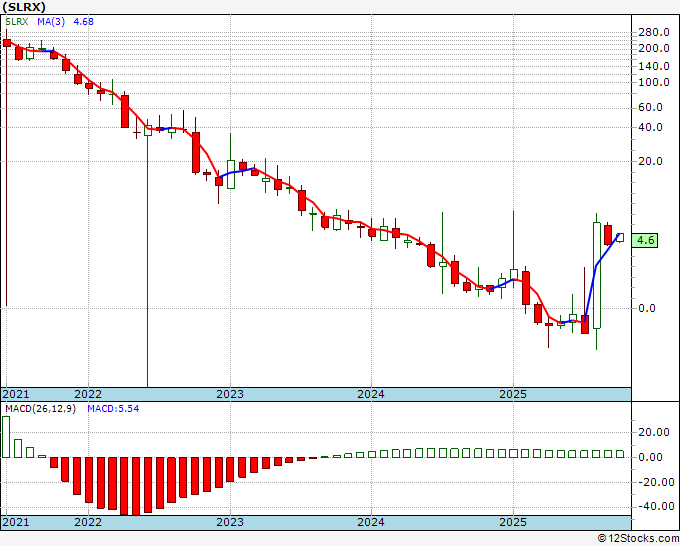Click the tall green candlestick in late 2025
Viewport: 680px width, 546px height.
(x=597, y=275)
